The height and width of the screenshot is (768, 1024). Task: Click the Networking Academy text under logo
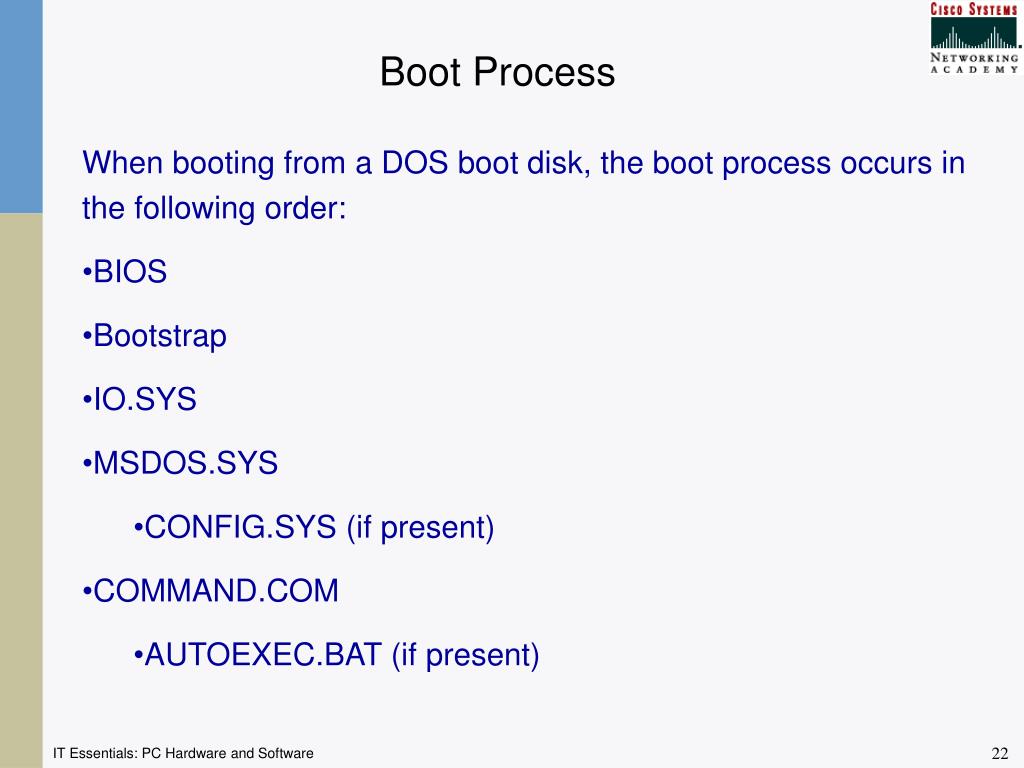click(x=974, y=63)
